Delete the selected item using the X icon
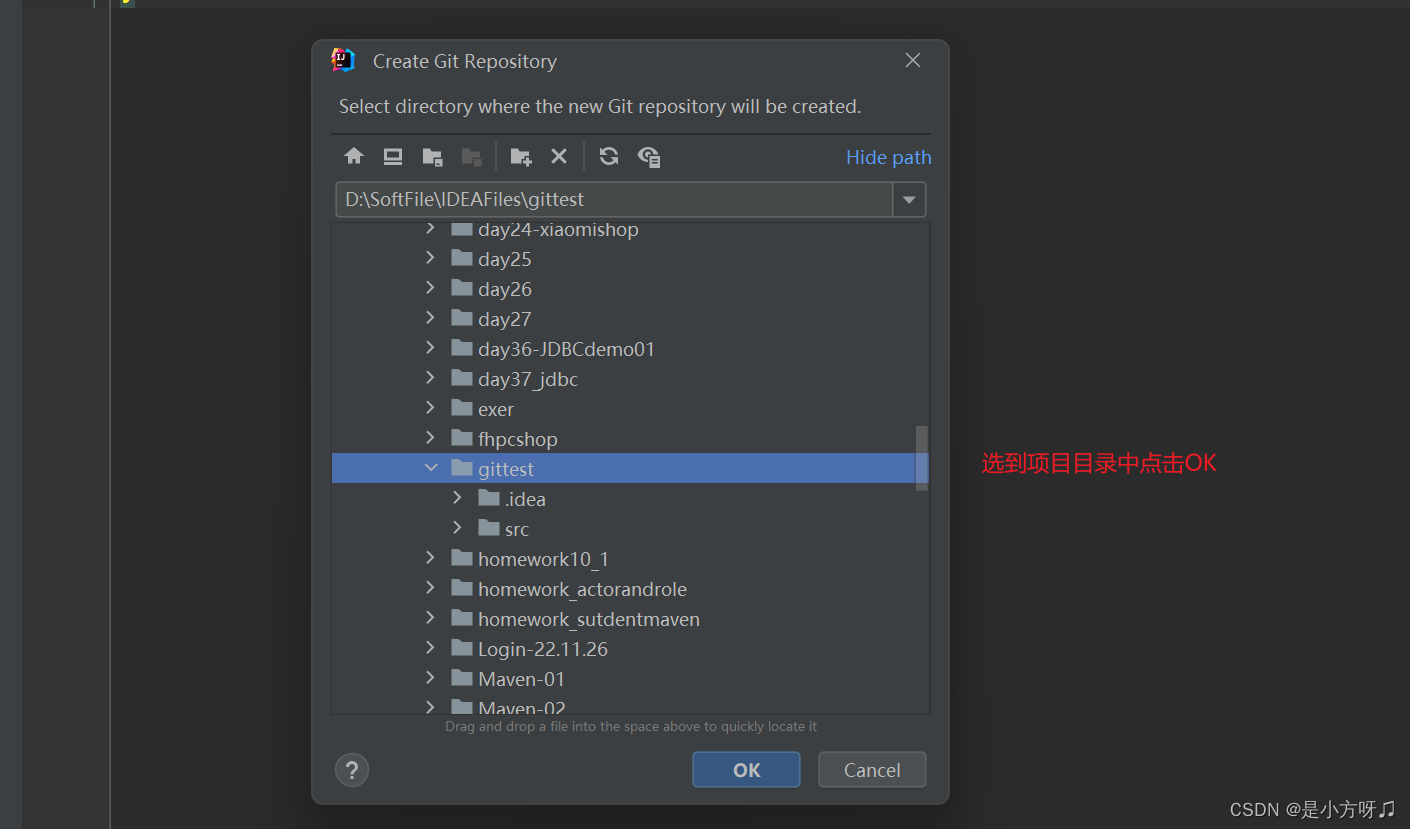 (559, 156)
